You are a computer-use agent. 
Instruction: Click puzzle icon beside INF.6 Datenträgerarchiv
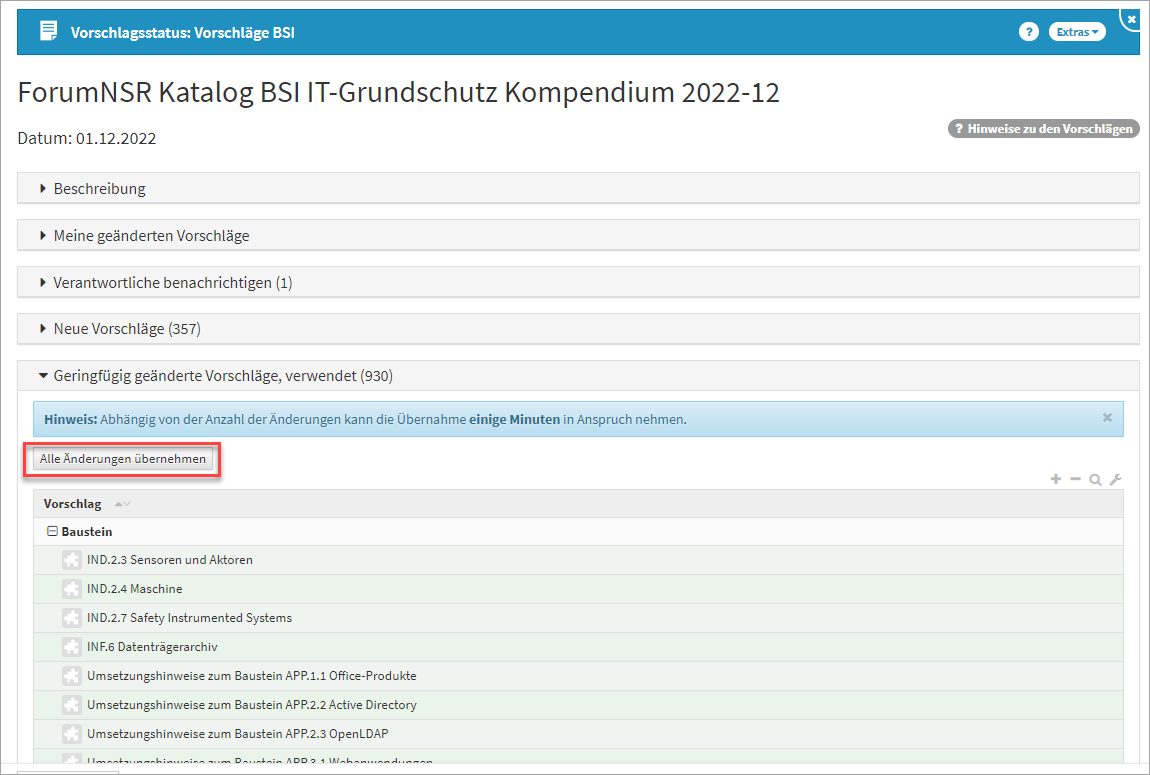click(x=71, y=647)
